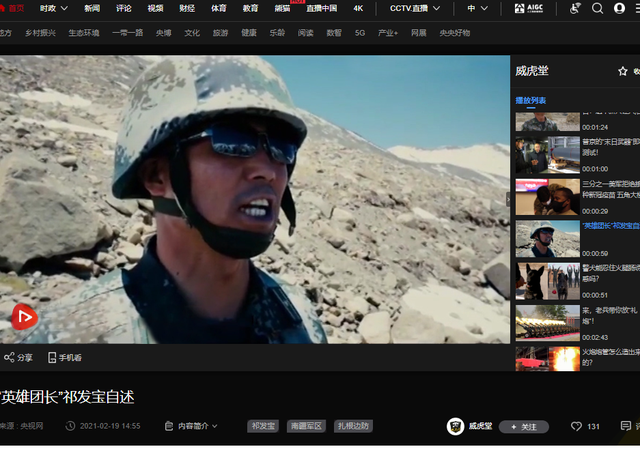
Task: Follow 威虎堂 via the 关注 button
Action: point(524,427)
